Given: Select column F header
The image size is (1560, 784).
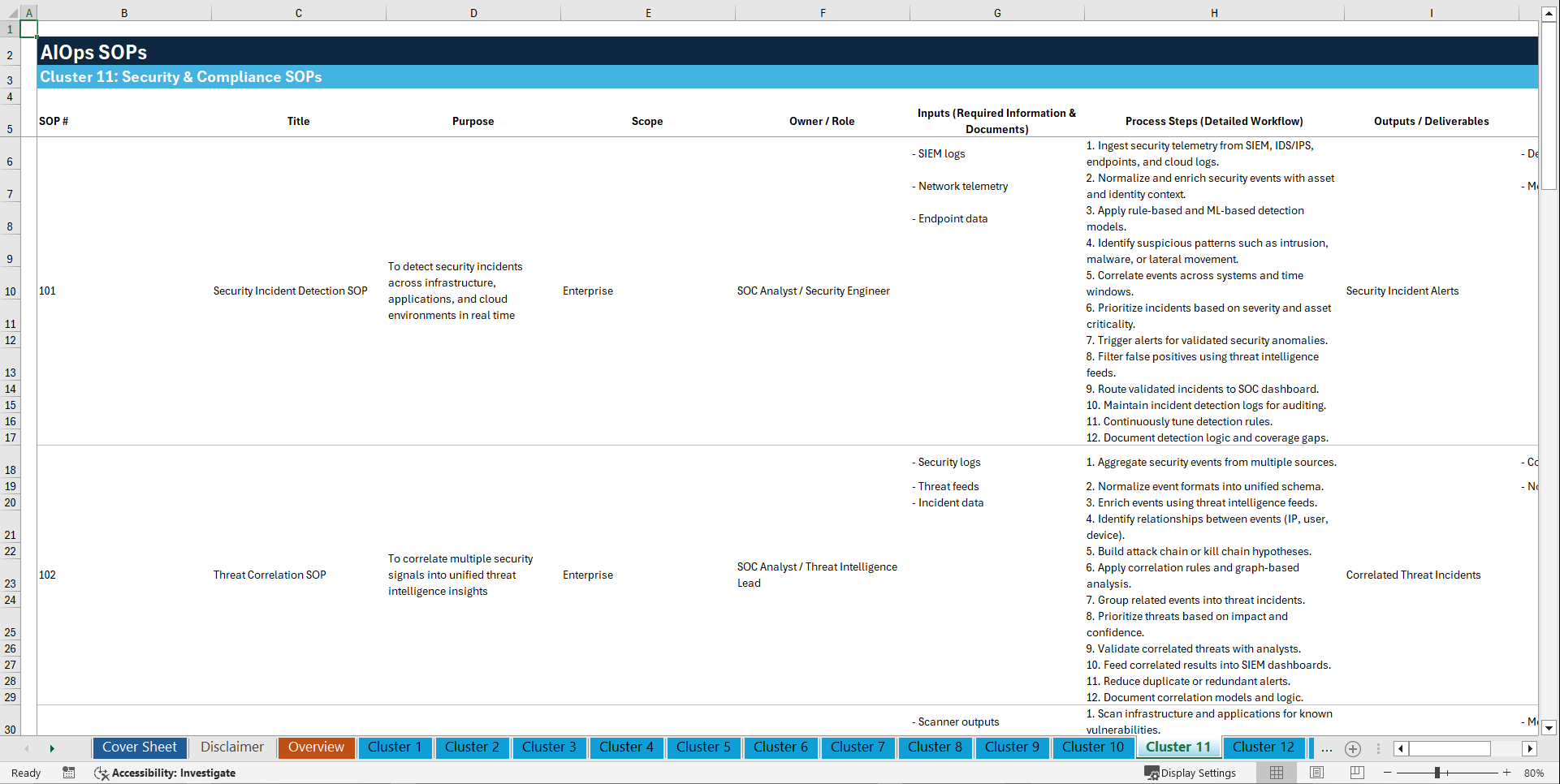Looking at the screenshot, I should 823,13.
